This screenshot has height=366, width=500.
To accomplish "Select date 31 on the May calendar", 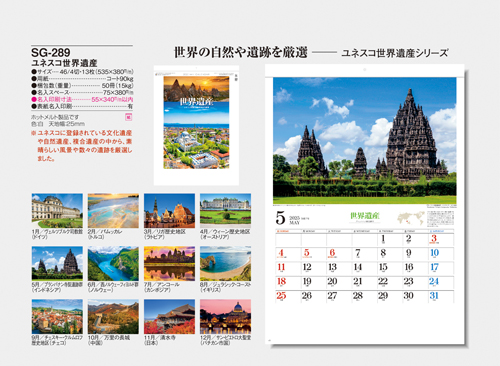I will click(434, 296).
